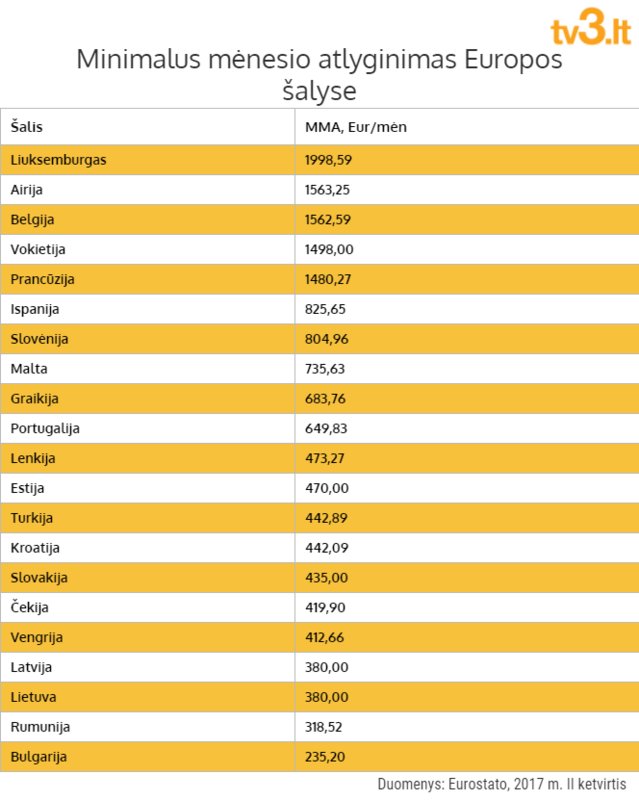This screenshot has height=800, width=639.
Task: Click Bulgarija value 235,20
Action: 325,757
